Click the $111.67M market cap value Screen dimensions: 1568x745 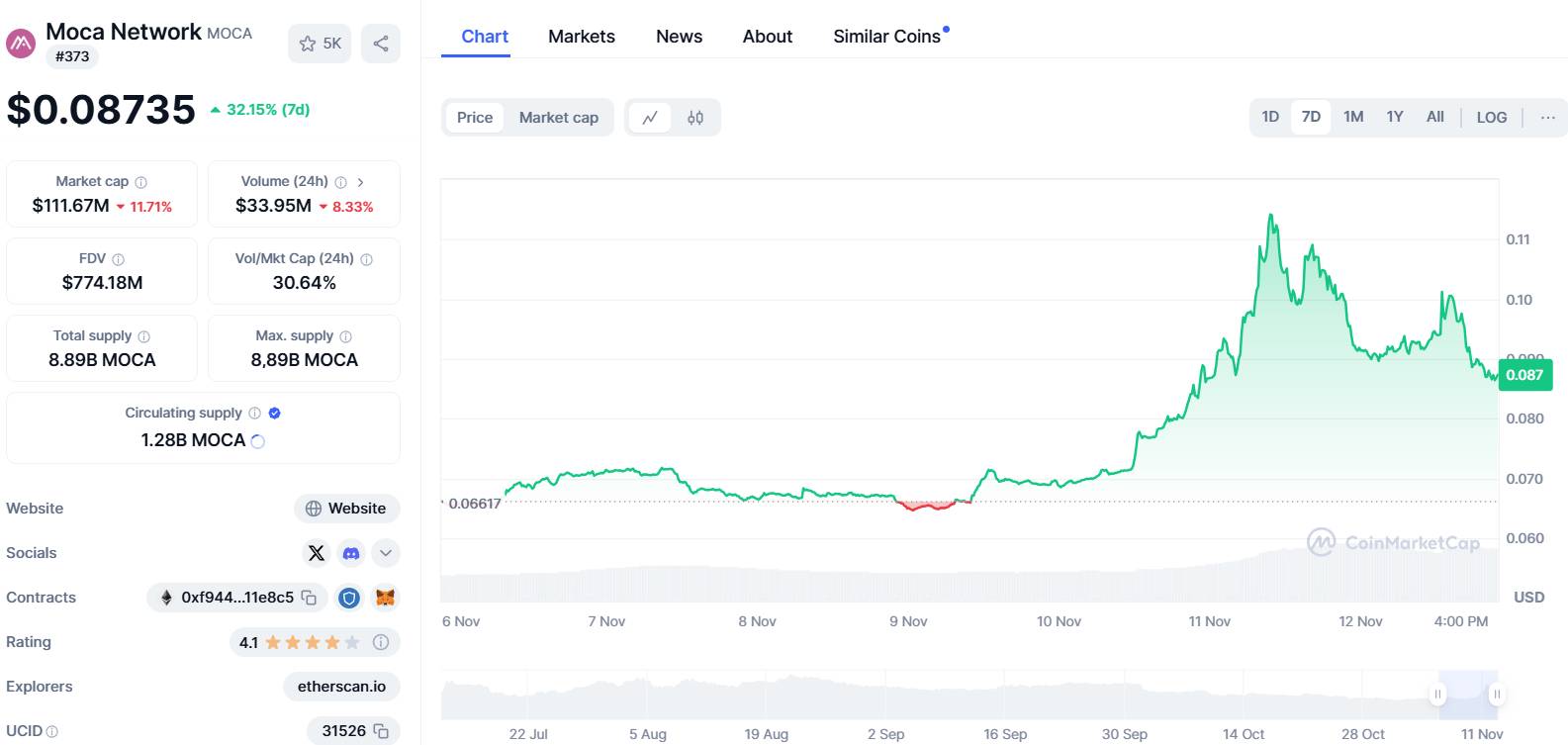tap(70, 206)
